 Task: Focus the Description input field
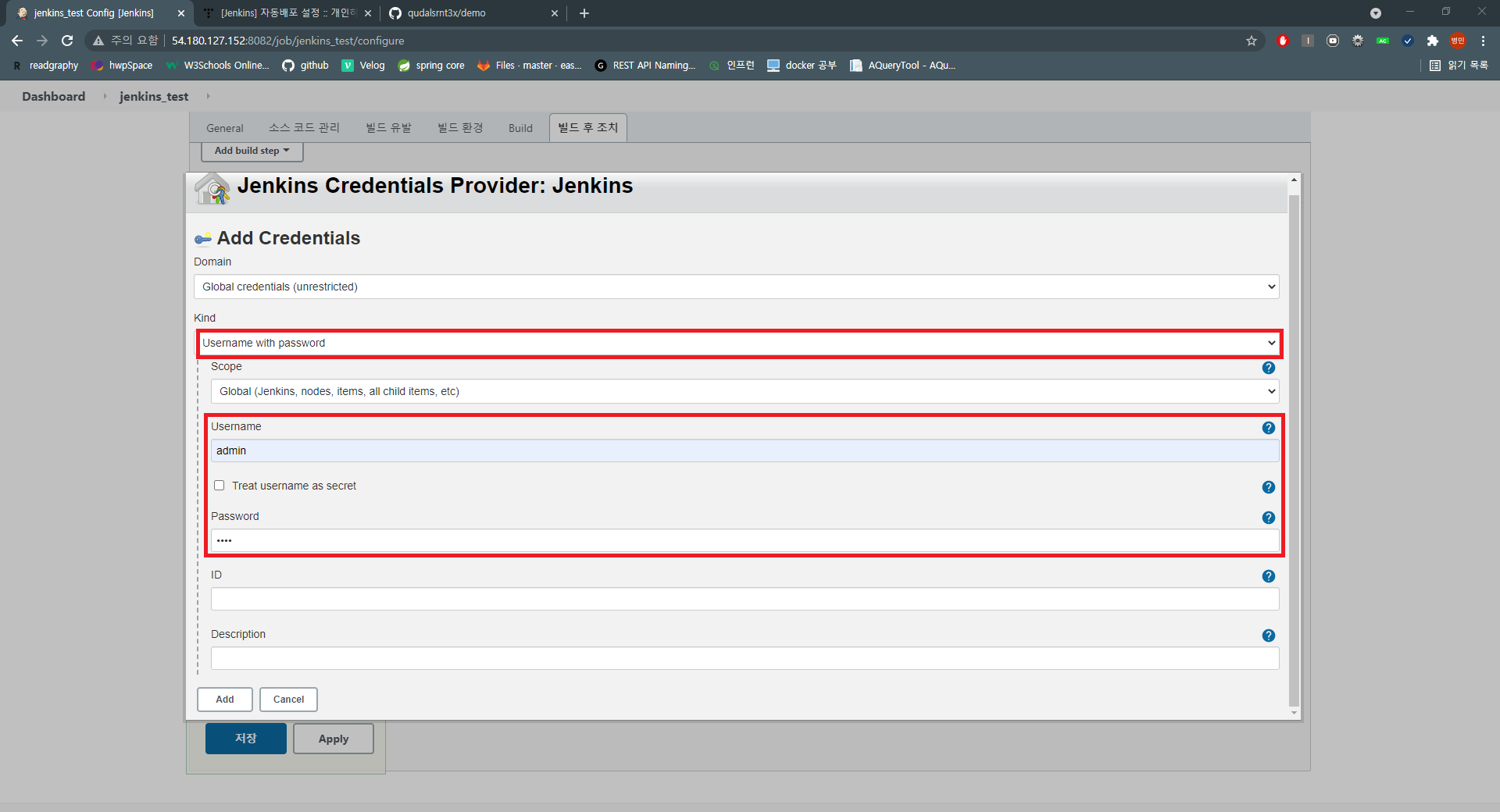click(745, 658)
